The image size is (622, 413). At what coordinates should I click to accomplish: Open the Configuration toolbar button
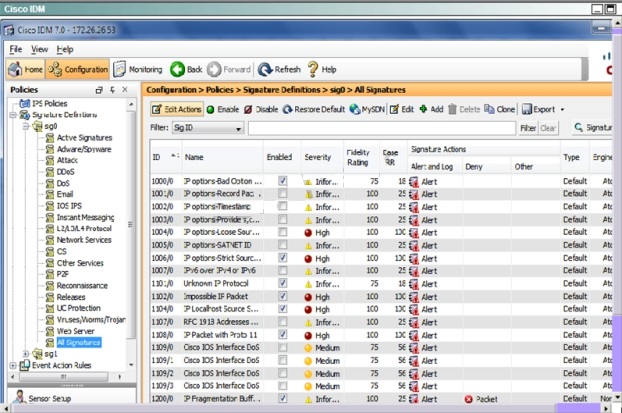(x=77, y=69)
